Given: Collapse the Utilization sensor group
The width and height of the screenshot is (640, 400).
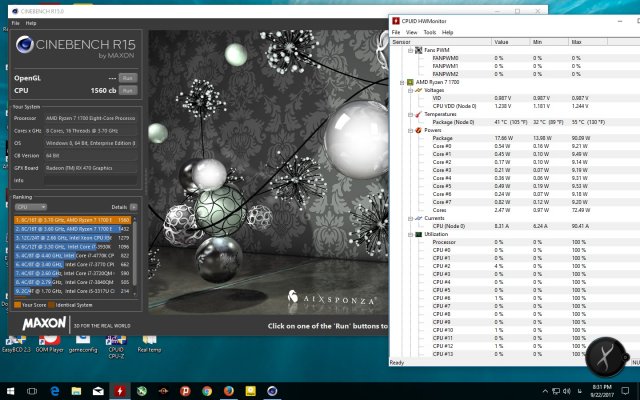Looking at the screenshot, I should tap(408, 234).
